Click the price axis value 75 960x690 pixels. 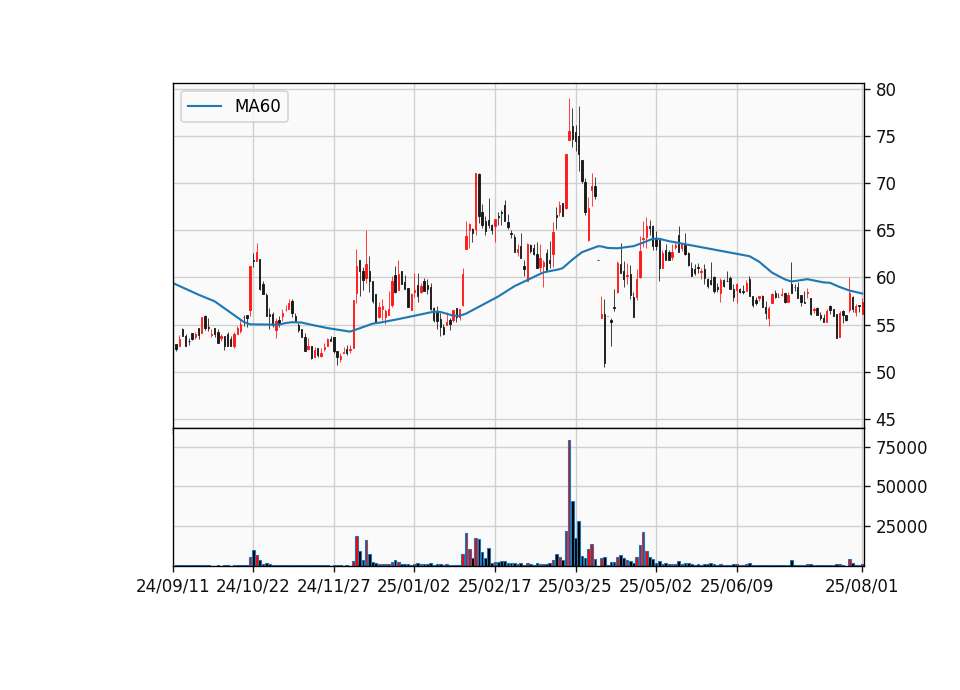(886, 137)
